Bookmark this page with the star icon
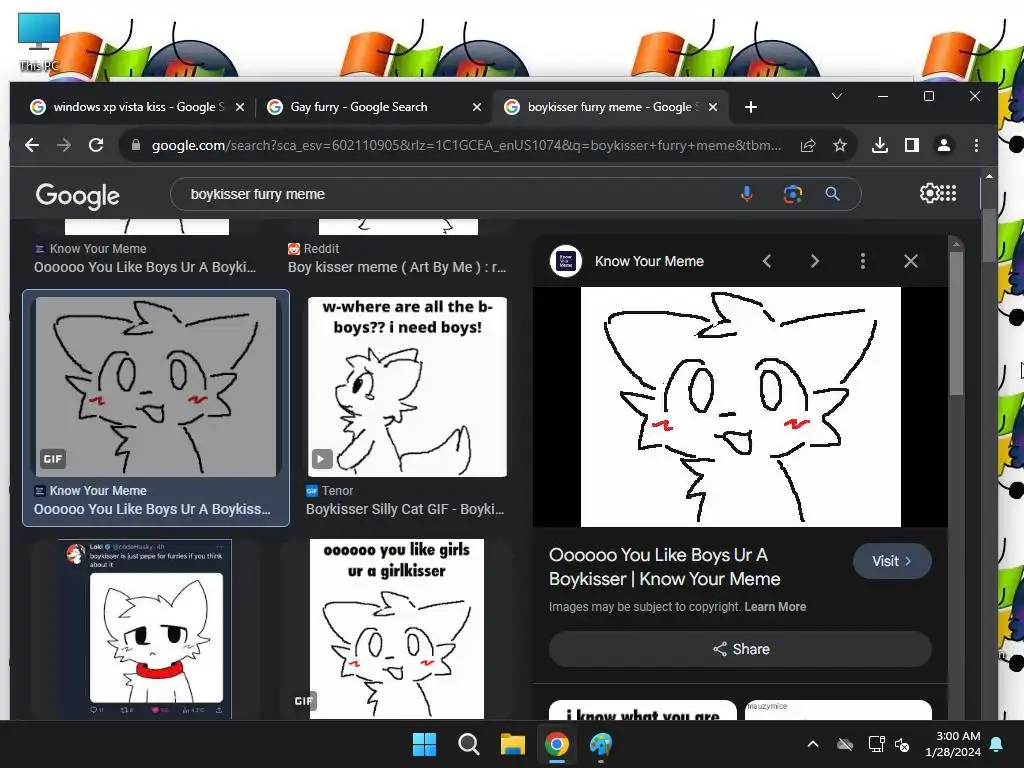The image size is (1024, 768). point(840,145)
